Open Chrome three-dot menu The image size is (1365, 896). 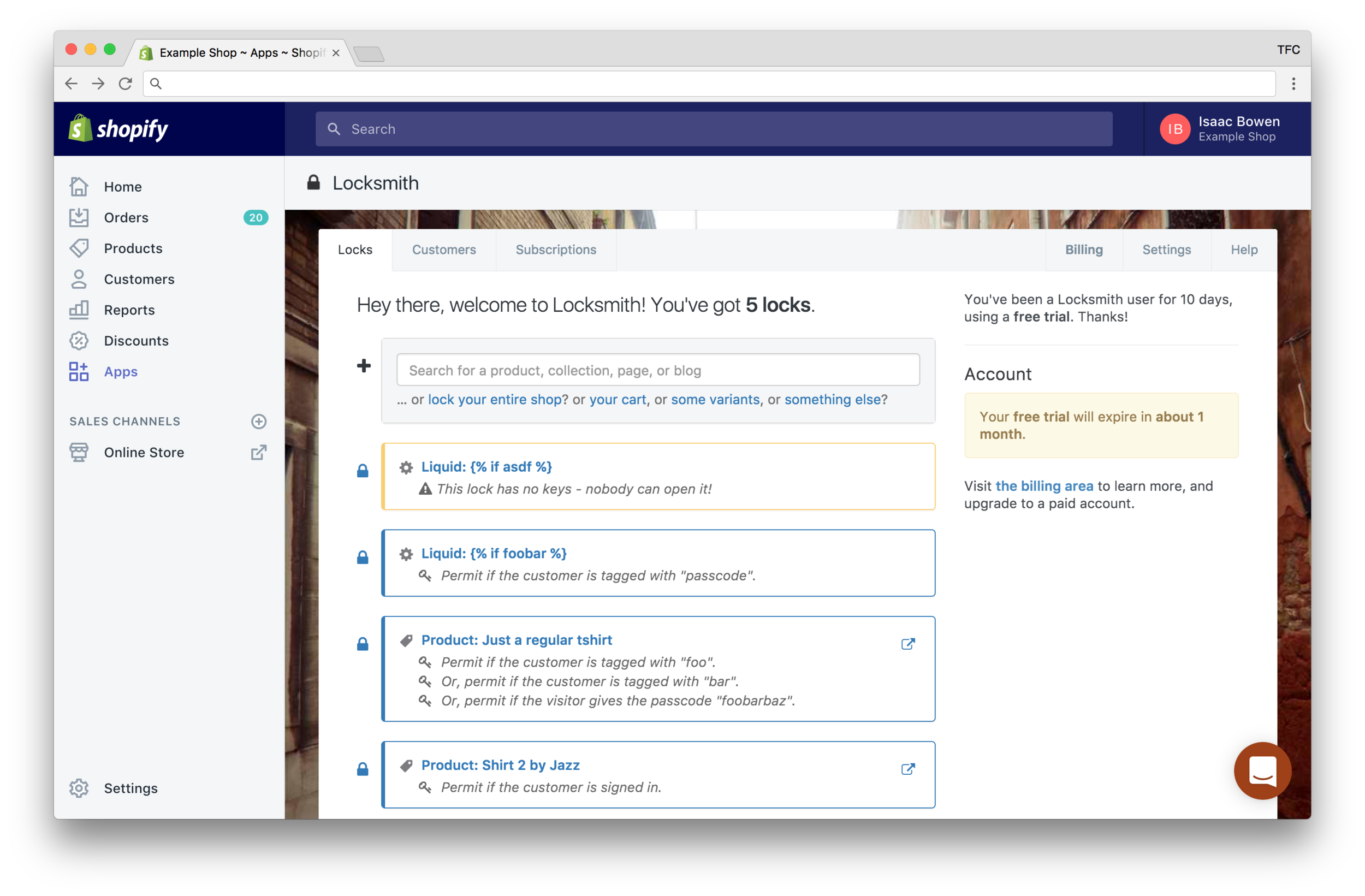1293,84
